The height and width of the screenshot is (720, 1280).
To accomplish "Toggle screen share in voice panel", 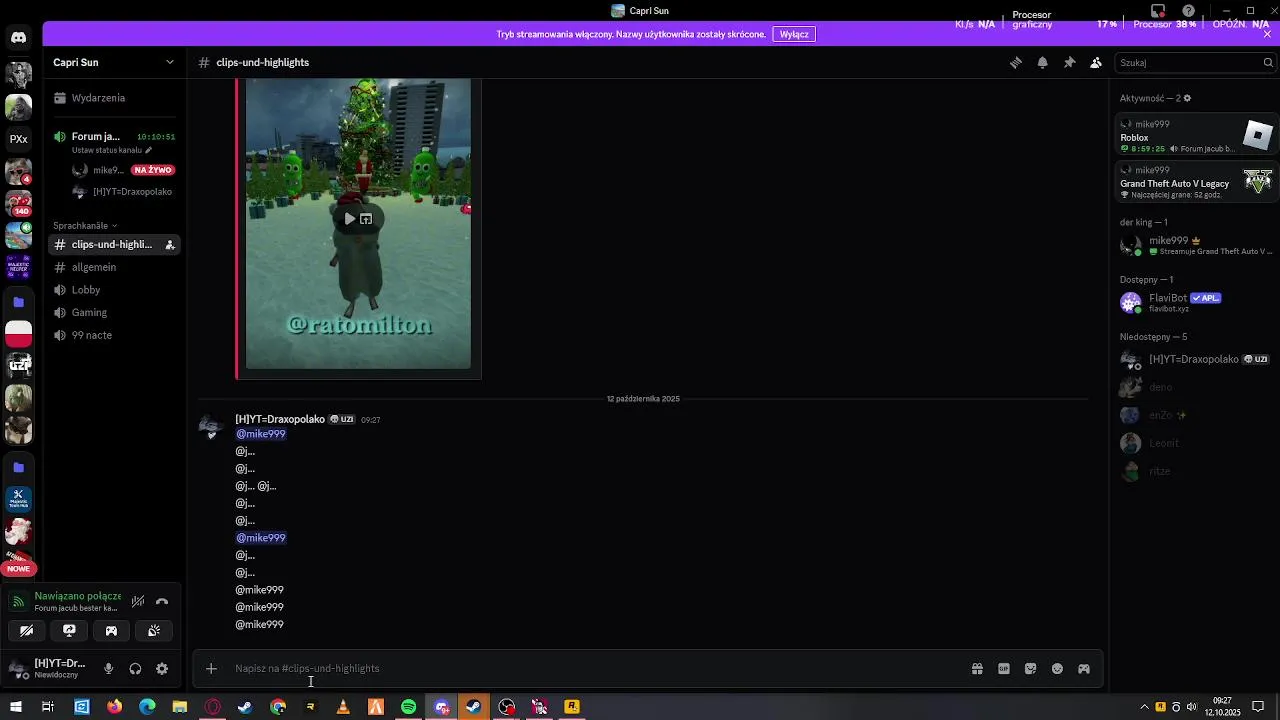I will [69, 631].
